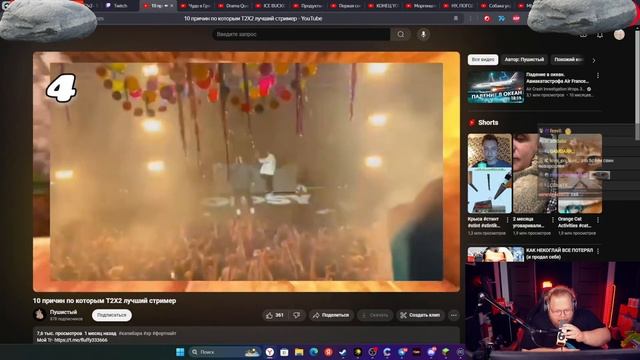Click the video player to pause playback
Screen dimensions: 640x360
[246, 171]
